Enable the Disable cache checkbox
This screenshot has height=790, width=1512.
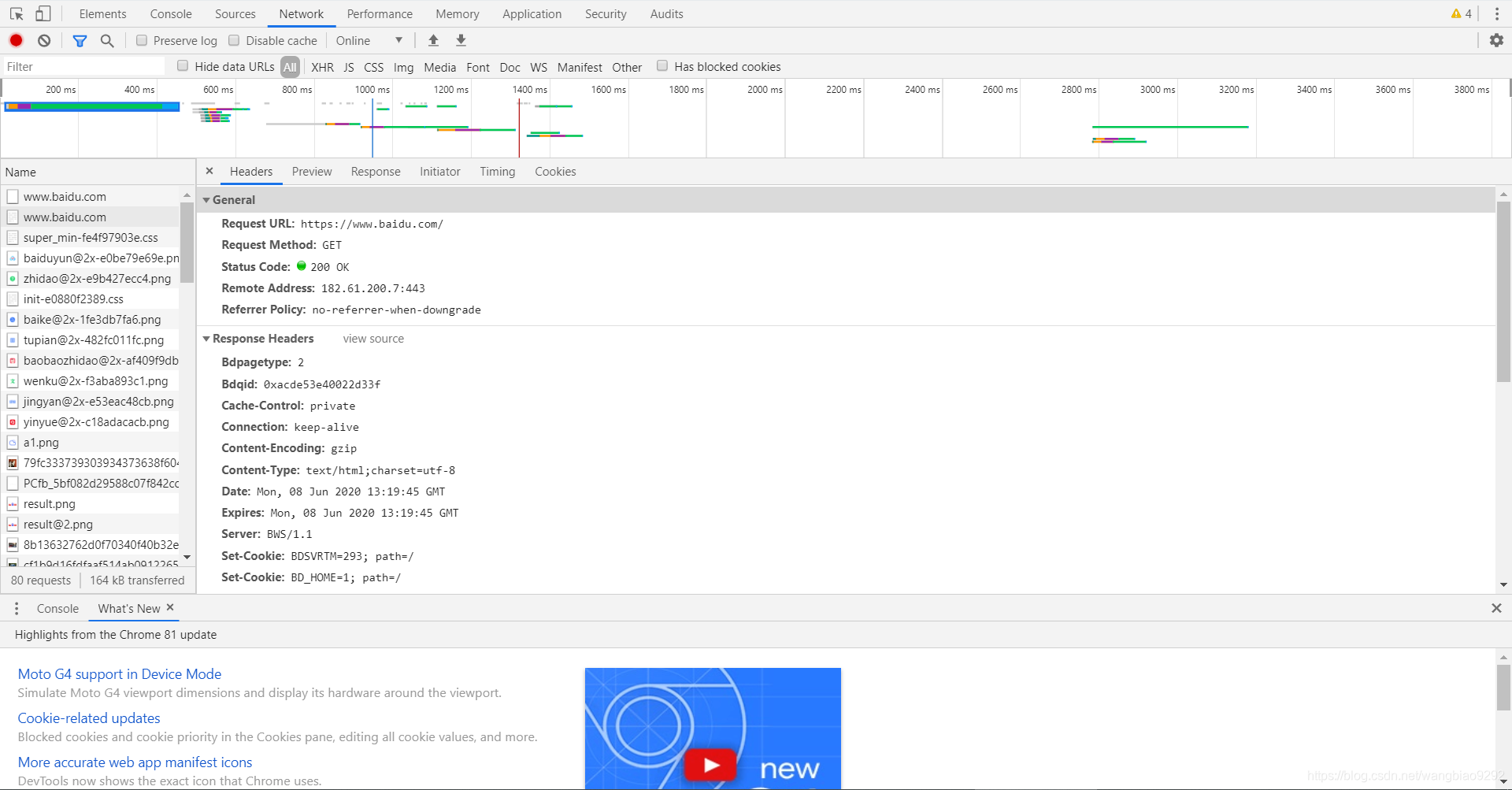(x=234, y=40)
